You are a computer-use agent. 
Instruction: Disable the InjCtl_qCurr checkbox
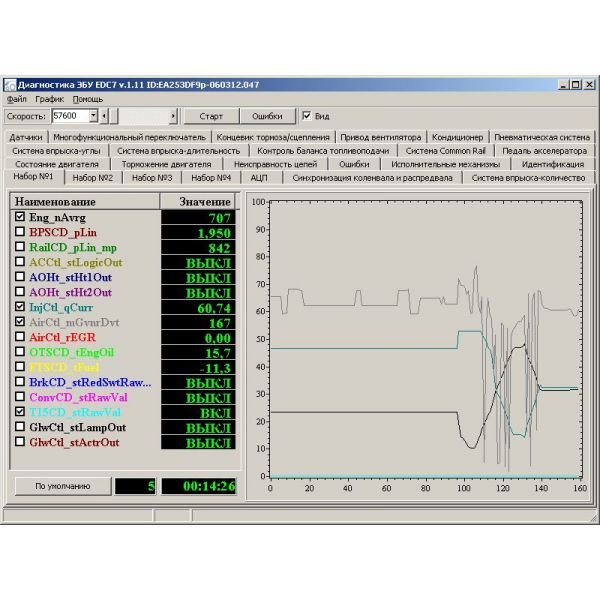(x=20, y=307)
